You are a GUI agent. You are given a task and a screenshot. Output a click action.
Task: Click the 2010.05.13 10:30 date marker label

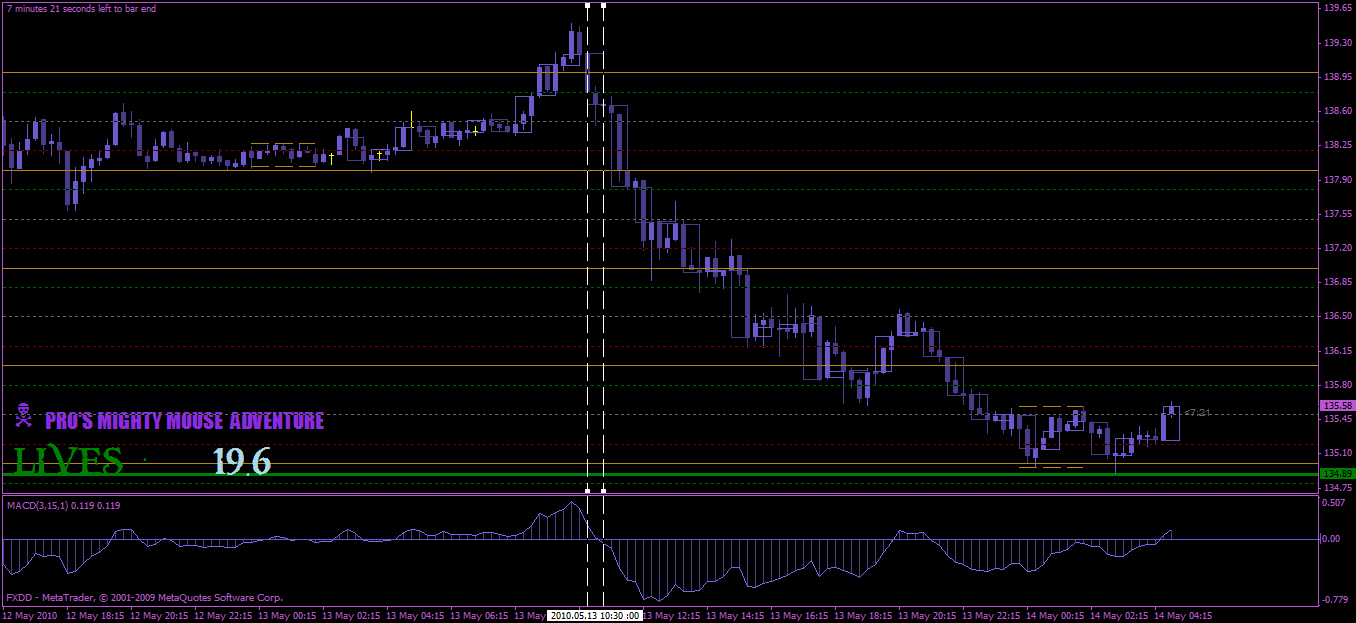pos(596,616)
